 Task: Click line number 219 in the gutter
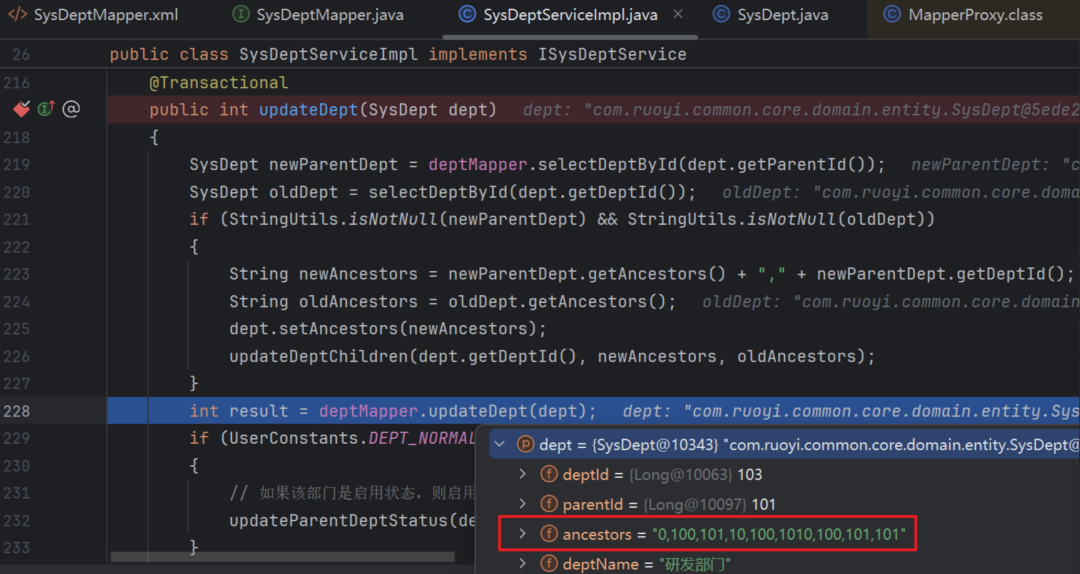pos(17,165)
